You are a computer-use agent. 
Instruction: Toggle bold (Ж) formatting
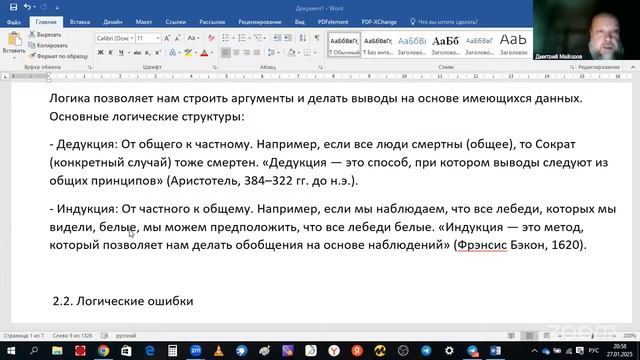100,53
